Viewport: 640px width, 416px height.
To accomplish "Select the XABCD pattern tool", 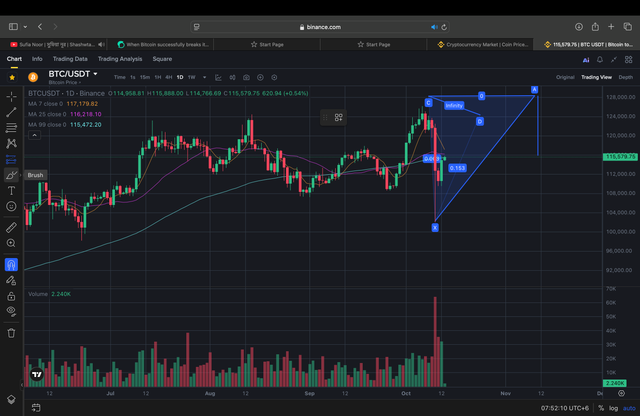I will click(11, 143).
